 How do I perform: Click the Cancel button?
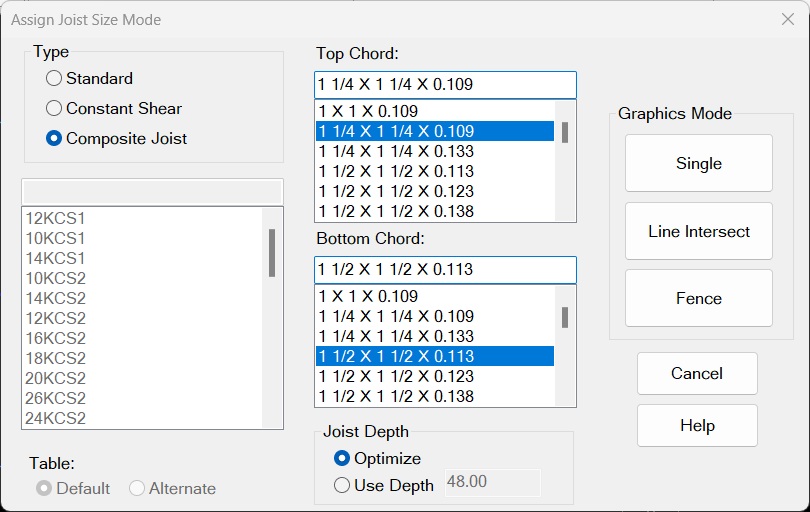click(x=697, y=374)
